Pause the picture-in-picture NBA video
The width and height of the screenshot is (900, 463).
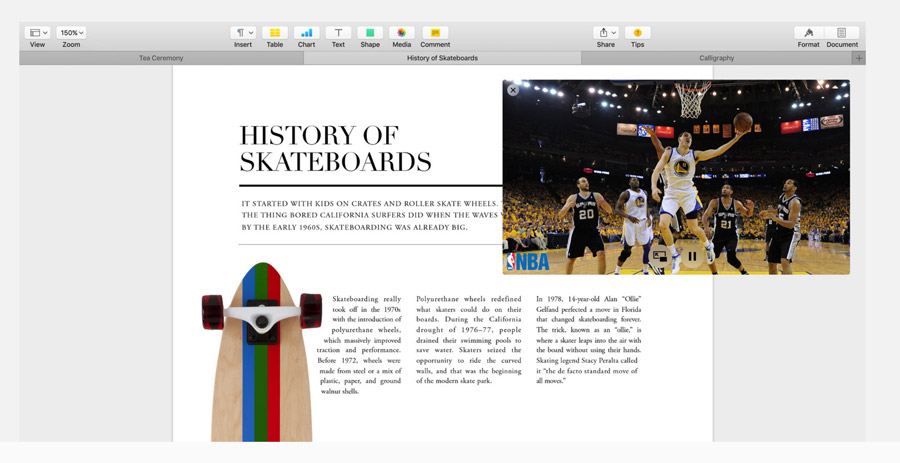692,257
